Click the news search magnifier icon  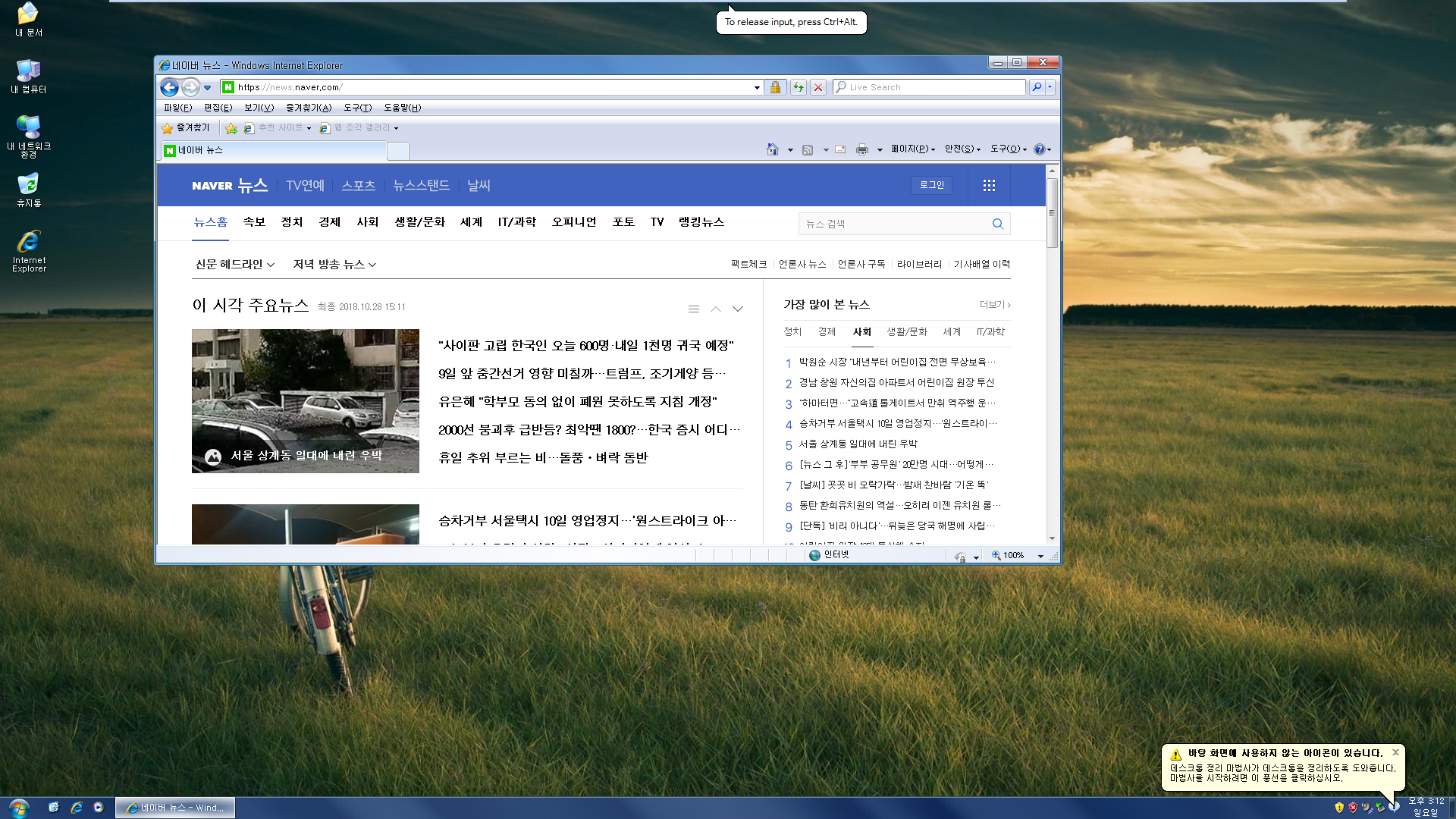[998, 224]
